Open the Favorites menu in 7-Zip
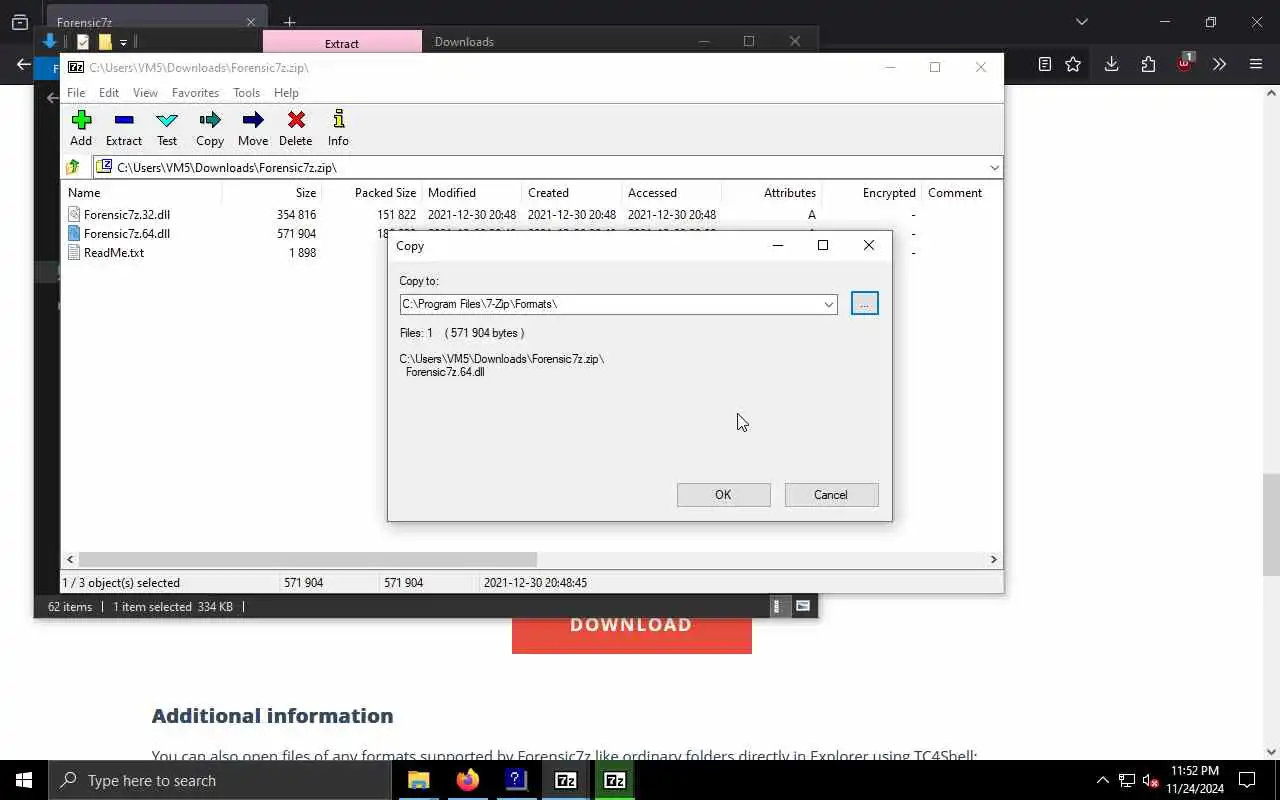 [x=195, y=92]
